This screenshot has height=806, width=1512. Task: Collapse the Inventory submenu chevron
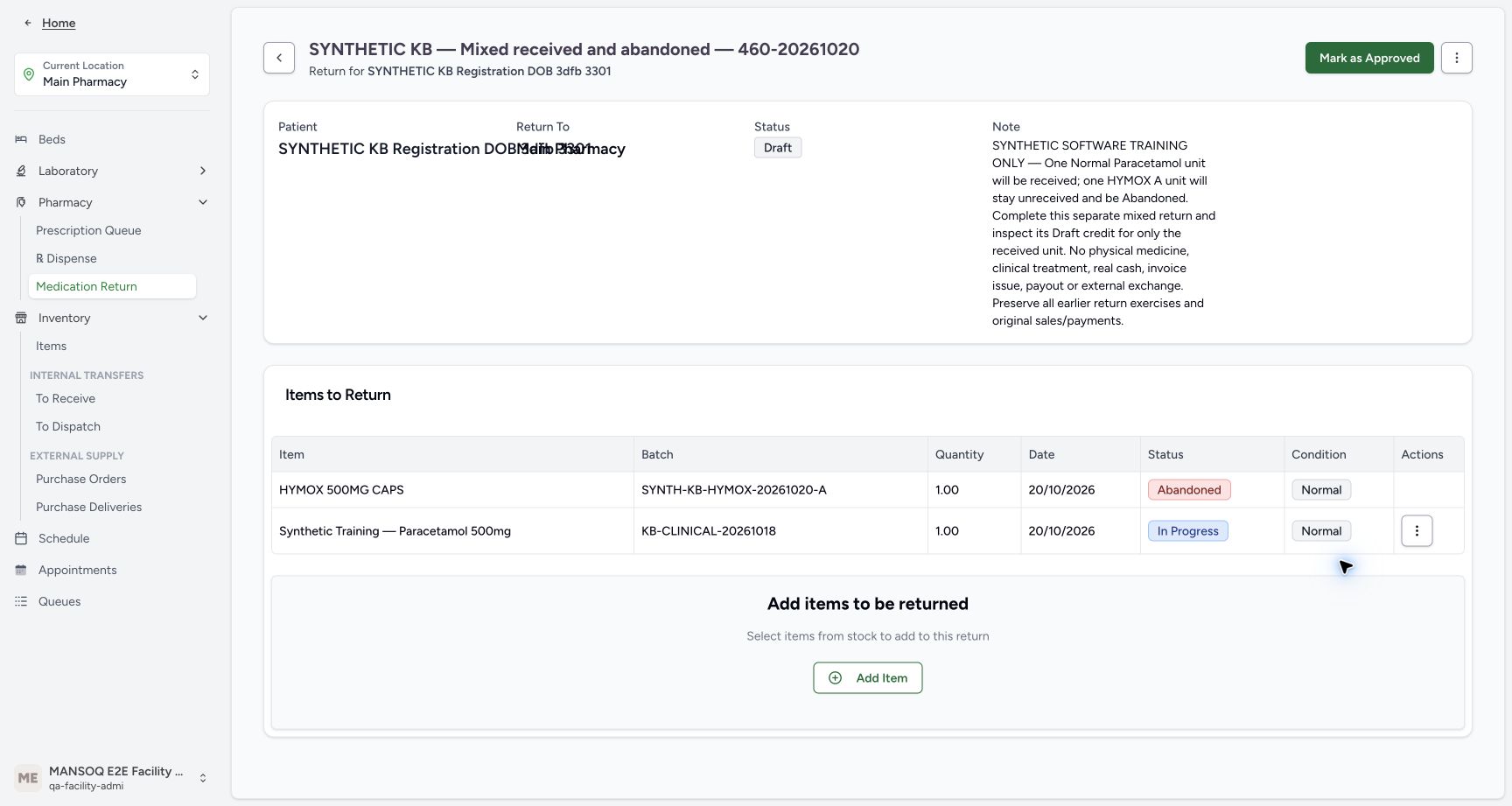tap(203, 318)
